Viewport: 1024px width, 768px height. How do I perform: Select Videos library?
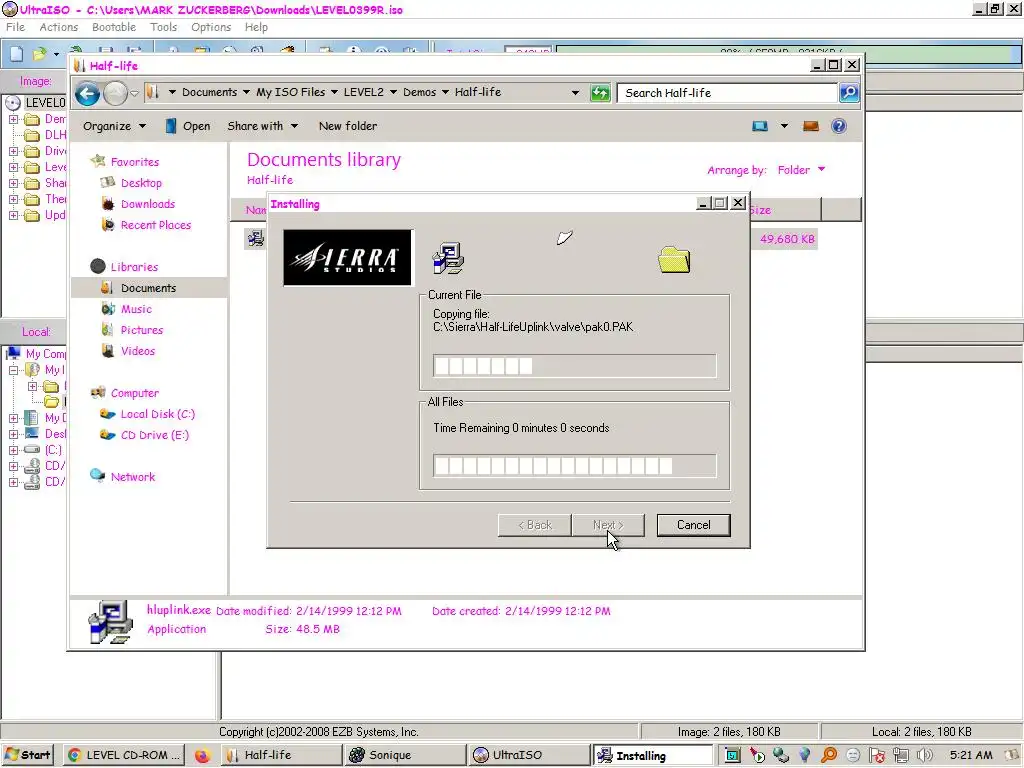138,351
